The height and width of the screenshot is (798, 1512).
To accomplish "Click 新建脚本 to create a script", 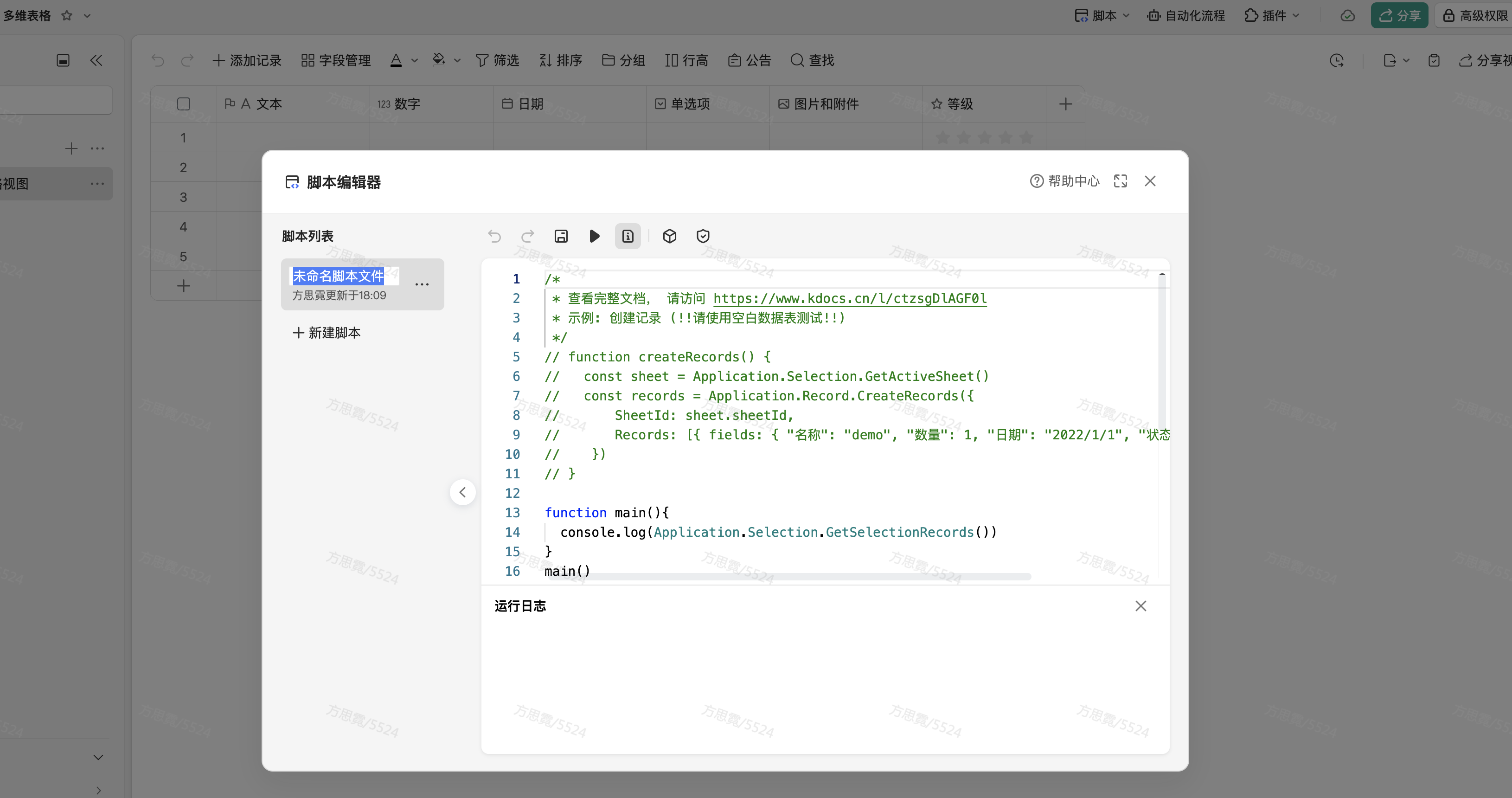I will pyautogui.click(x=327, y=332).
